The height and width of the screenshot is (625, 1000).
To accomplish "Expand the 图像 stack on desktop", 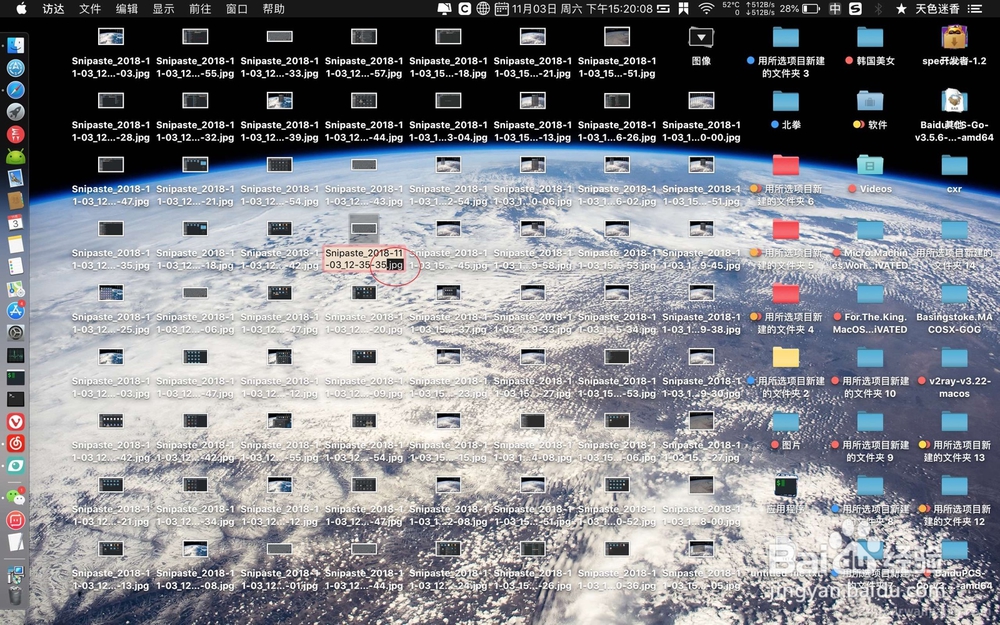I will 701,37.
